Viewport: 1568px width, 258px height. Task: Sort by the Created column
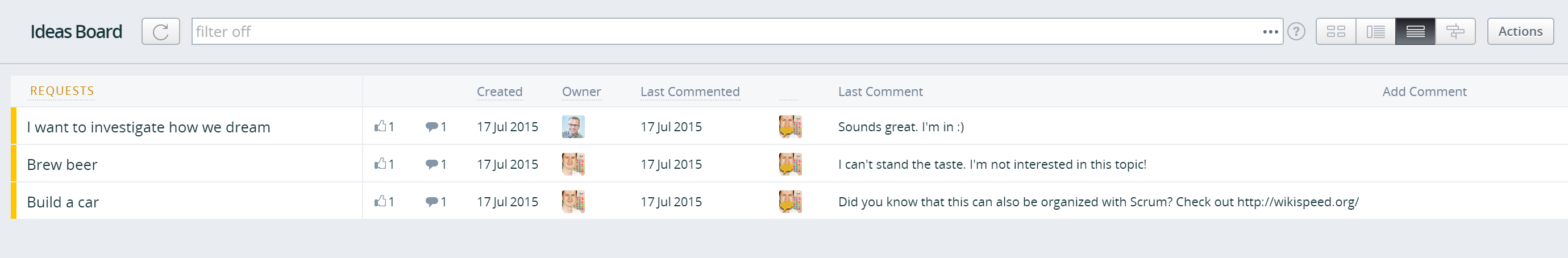(499, 91)
